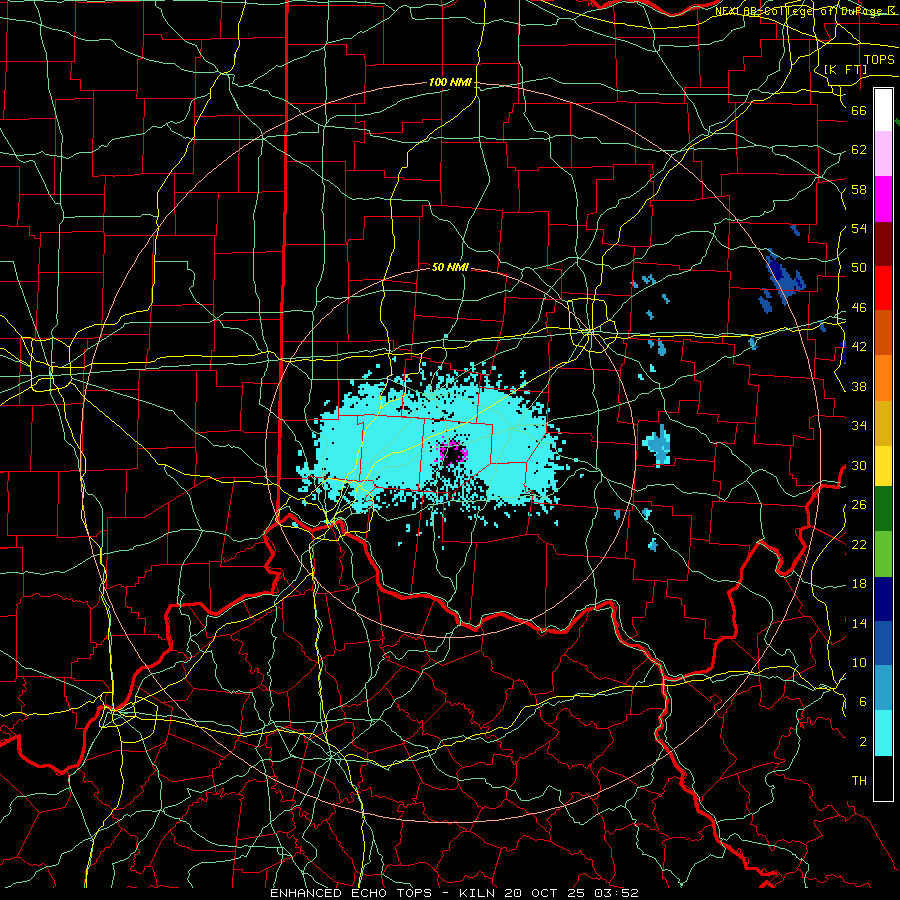Click the legend value 18
The height and width of the screenshot is (900, 900).
(859, 584)
